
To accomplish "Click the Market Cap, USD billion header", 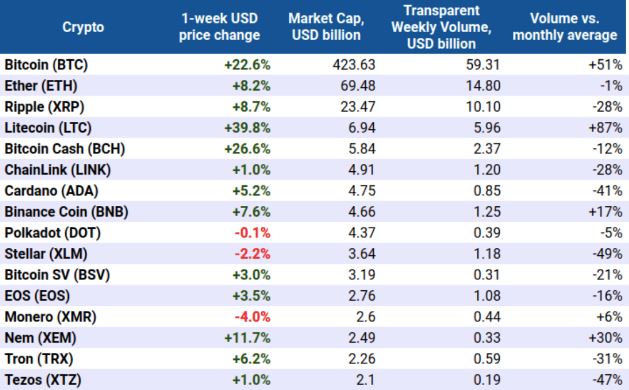I will (x=326, y=27).
